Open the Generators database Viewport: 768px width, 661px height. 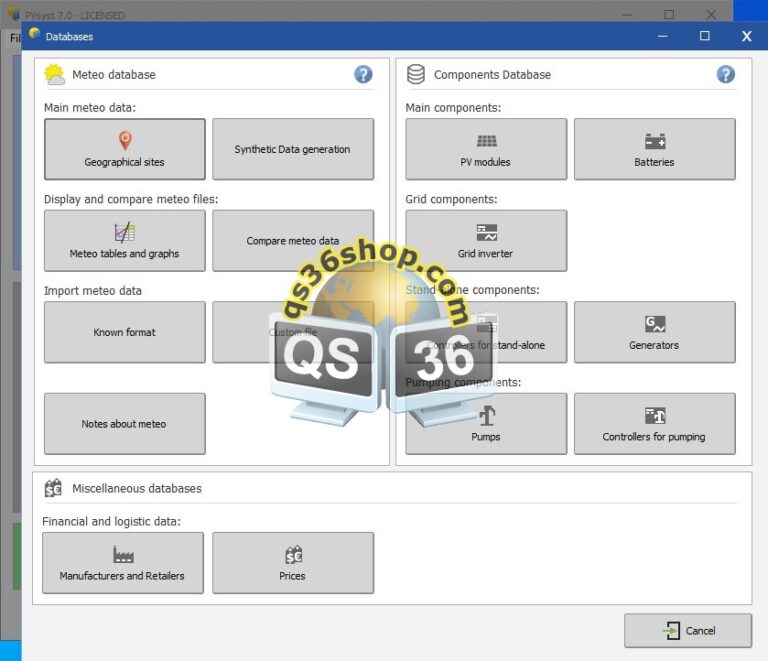pyautogui.click(x=654, y=332)
